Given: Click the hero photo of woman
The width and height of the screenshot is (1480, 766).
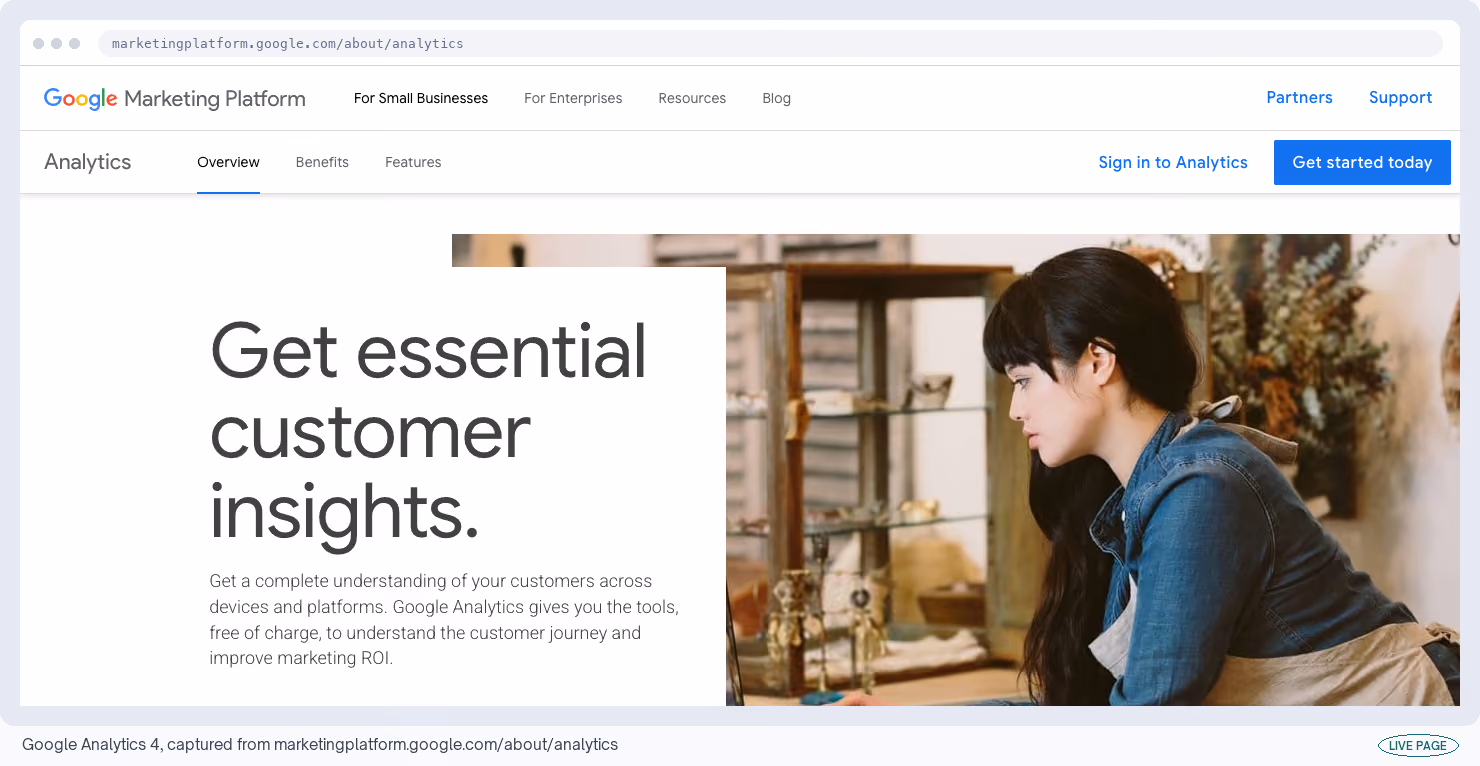Looking at the screenshot, I should pos(1093,470).
